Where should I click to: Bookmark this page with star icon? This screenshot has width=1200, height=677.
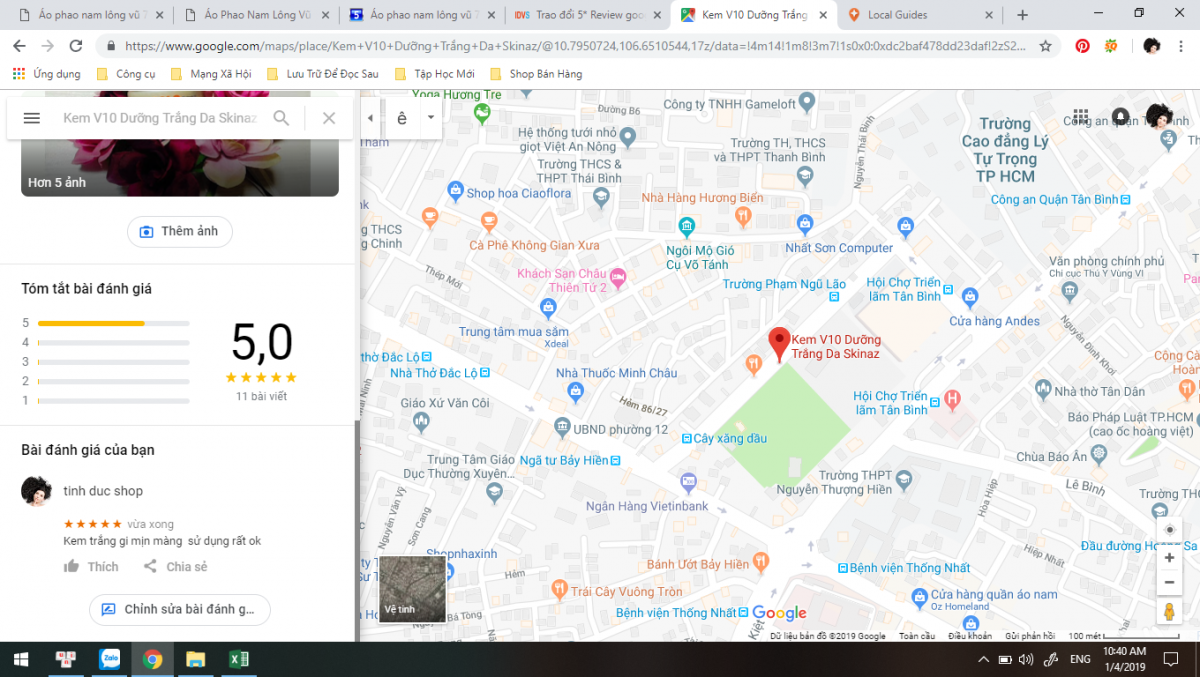pos(1046,46)
